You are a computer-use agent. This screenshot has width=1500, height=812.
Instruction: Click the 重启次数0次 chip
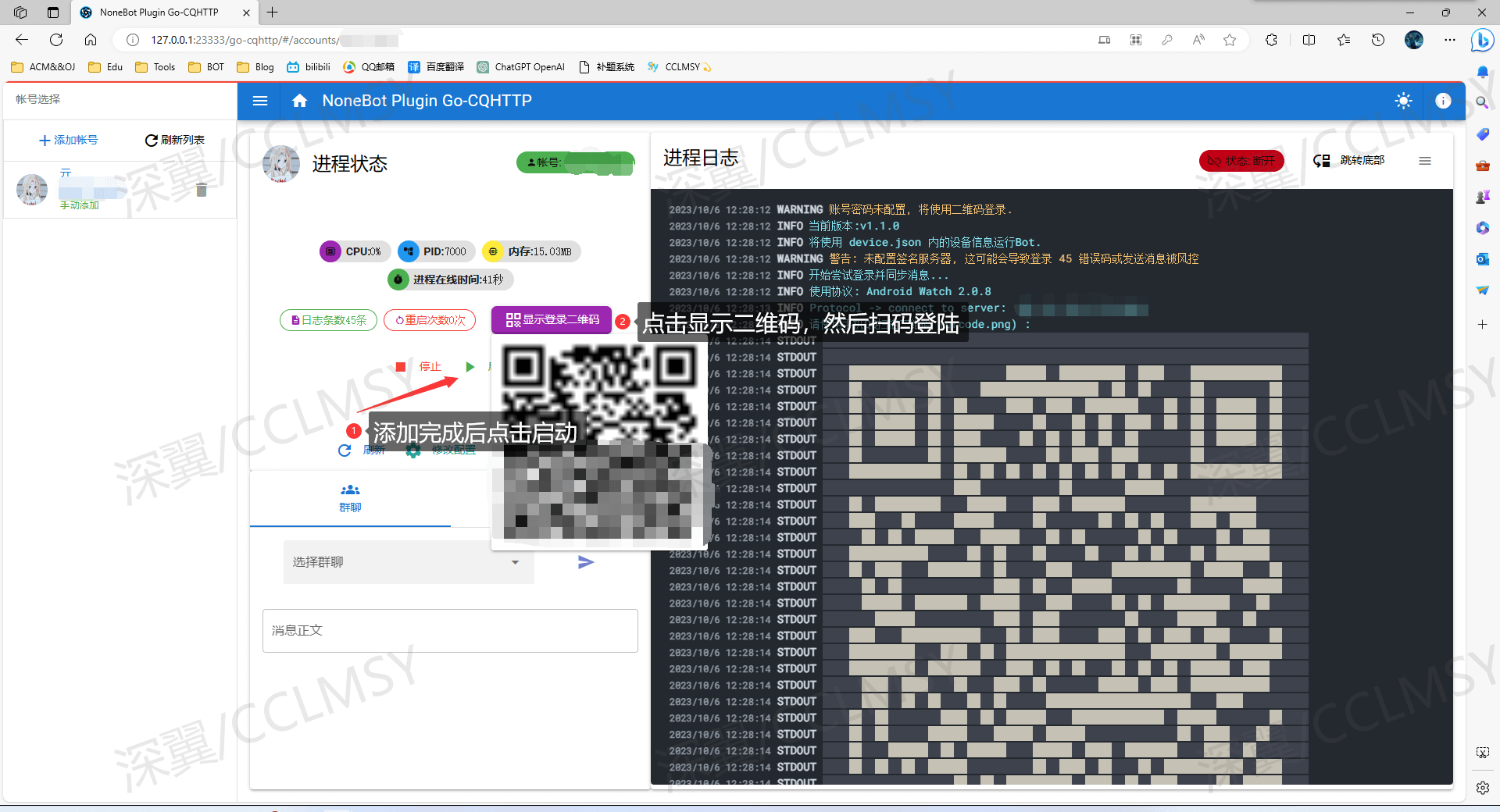430,320
